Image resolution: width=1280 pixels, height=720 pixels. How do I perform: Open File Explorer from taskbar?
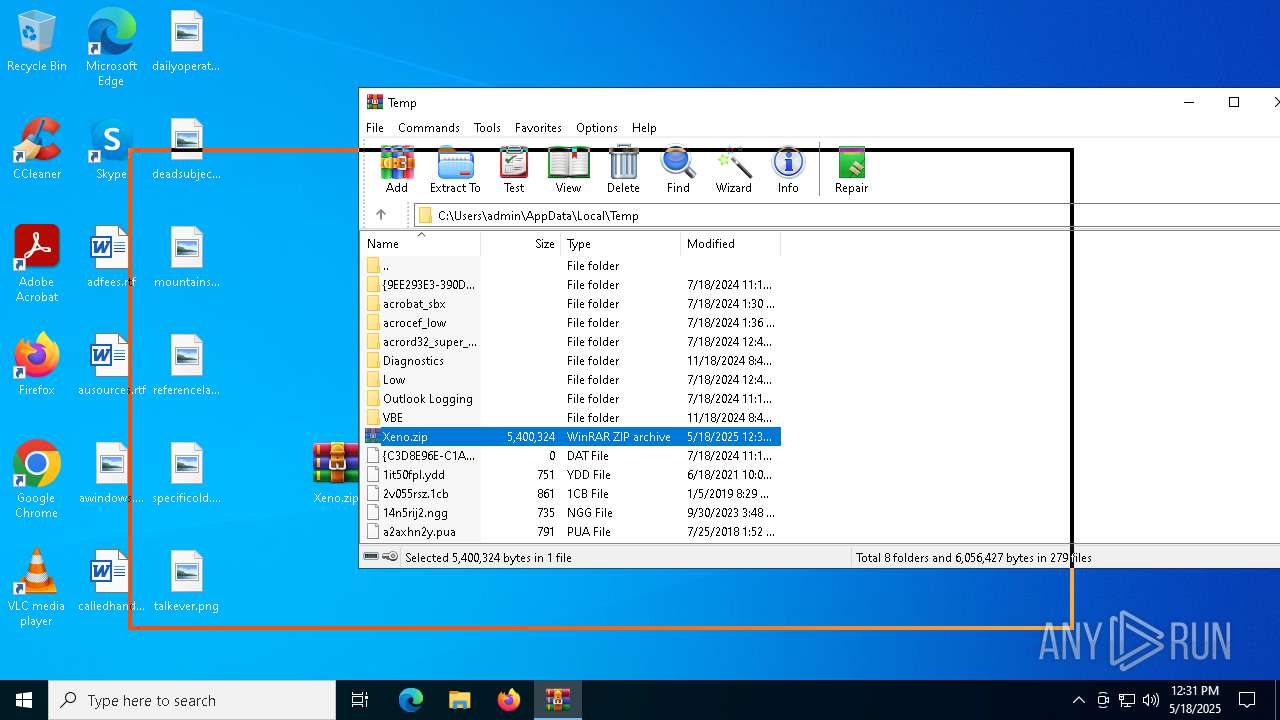(459, 700)
